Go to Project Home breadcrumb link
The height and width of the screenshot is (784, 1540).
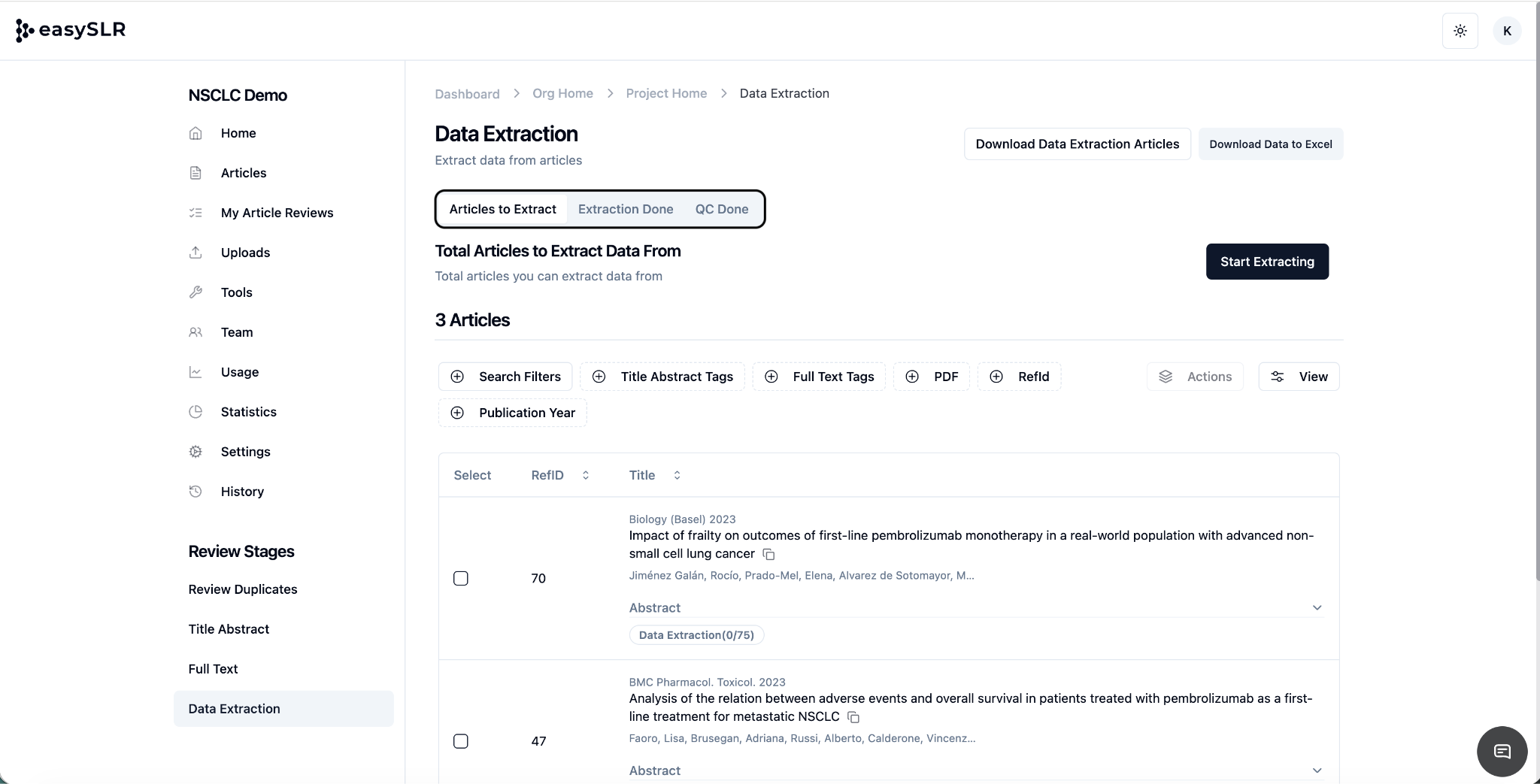pyautogui.click(x=666, y=93)
